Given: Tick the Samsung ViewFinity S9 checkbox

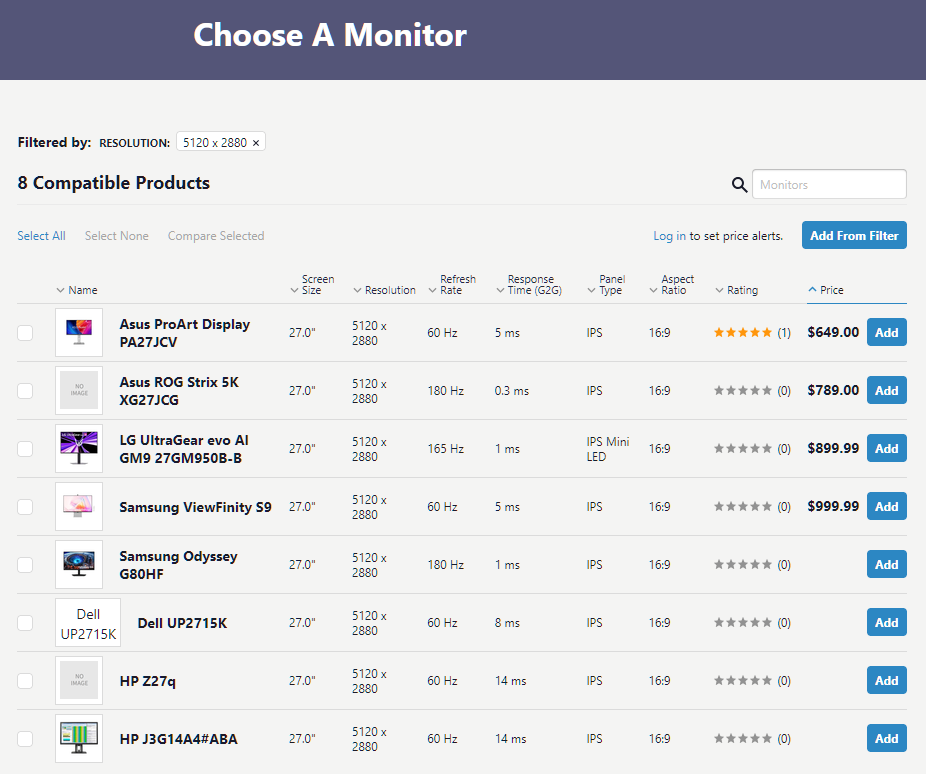Looking at the screenshot, I should [25, 507].
